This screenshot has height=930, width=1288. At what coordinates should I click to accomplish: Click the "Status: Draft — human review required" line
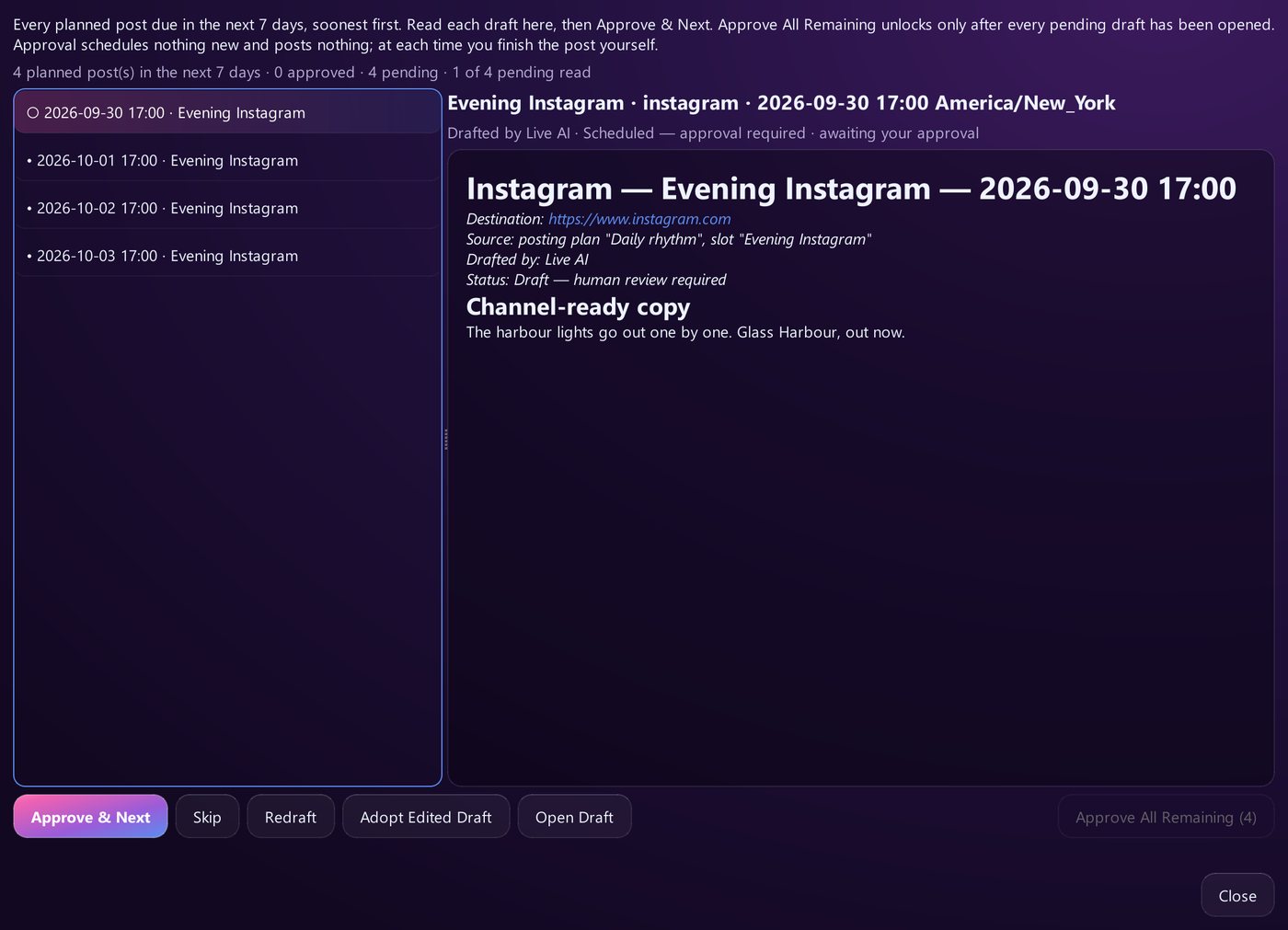[x=596, y=280]
